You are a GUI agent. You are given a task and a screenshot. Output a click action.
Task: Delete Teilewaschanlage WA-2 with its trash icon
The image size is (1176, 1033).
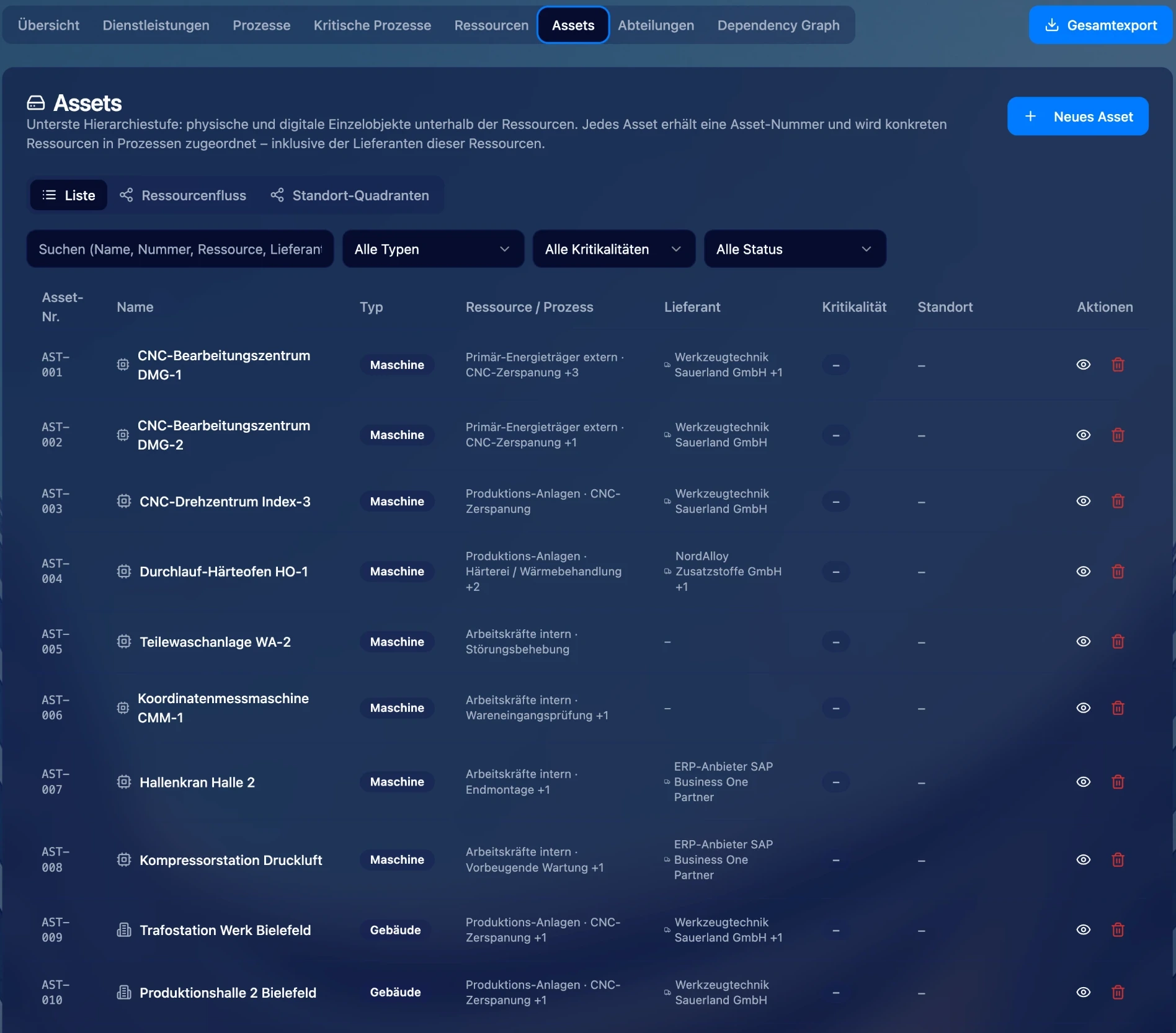[1118, 641]
